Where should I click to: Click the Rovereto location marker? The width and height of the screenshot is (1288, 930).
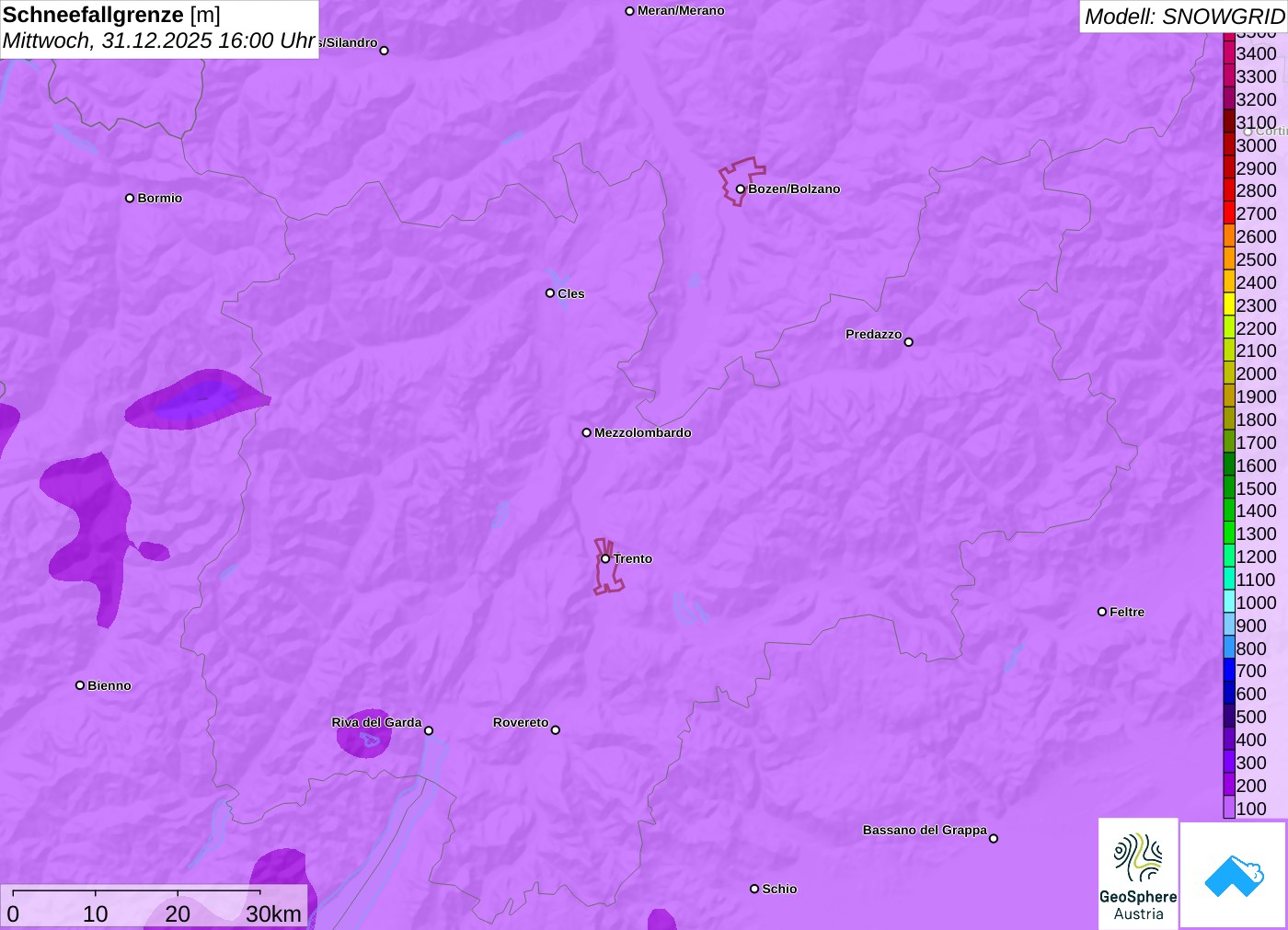tap(556, 730)
